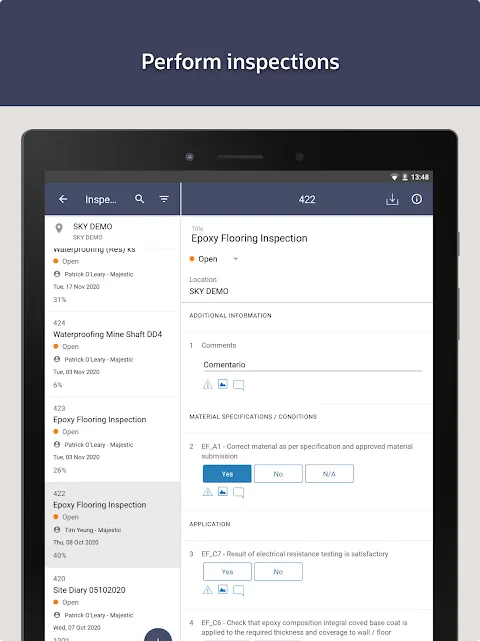Add new inspection with plus button
The height and width of the screenshot is (641, 480).
click(158, 635)
